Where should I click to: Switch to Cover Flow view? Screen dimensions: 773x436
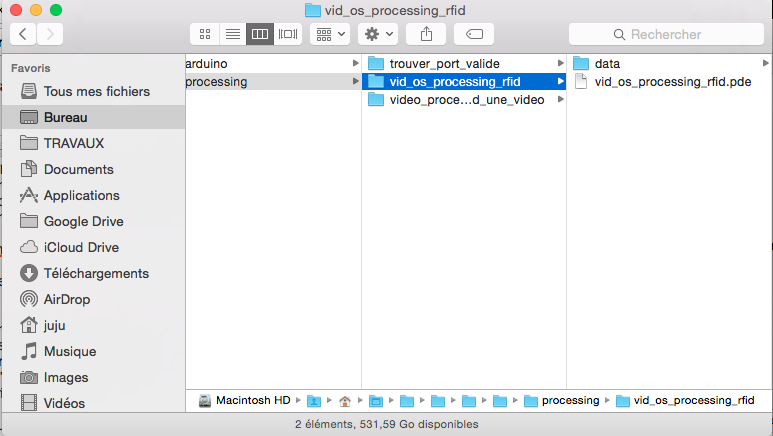(289, 34)
